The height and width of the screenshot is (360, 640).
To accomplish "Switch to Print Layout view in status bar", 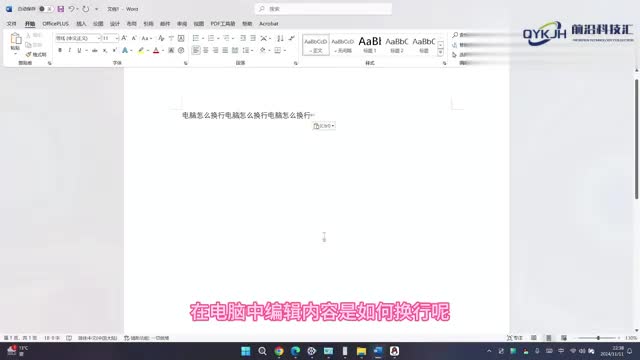I will click(549, 338).
